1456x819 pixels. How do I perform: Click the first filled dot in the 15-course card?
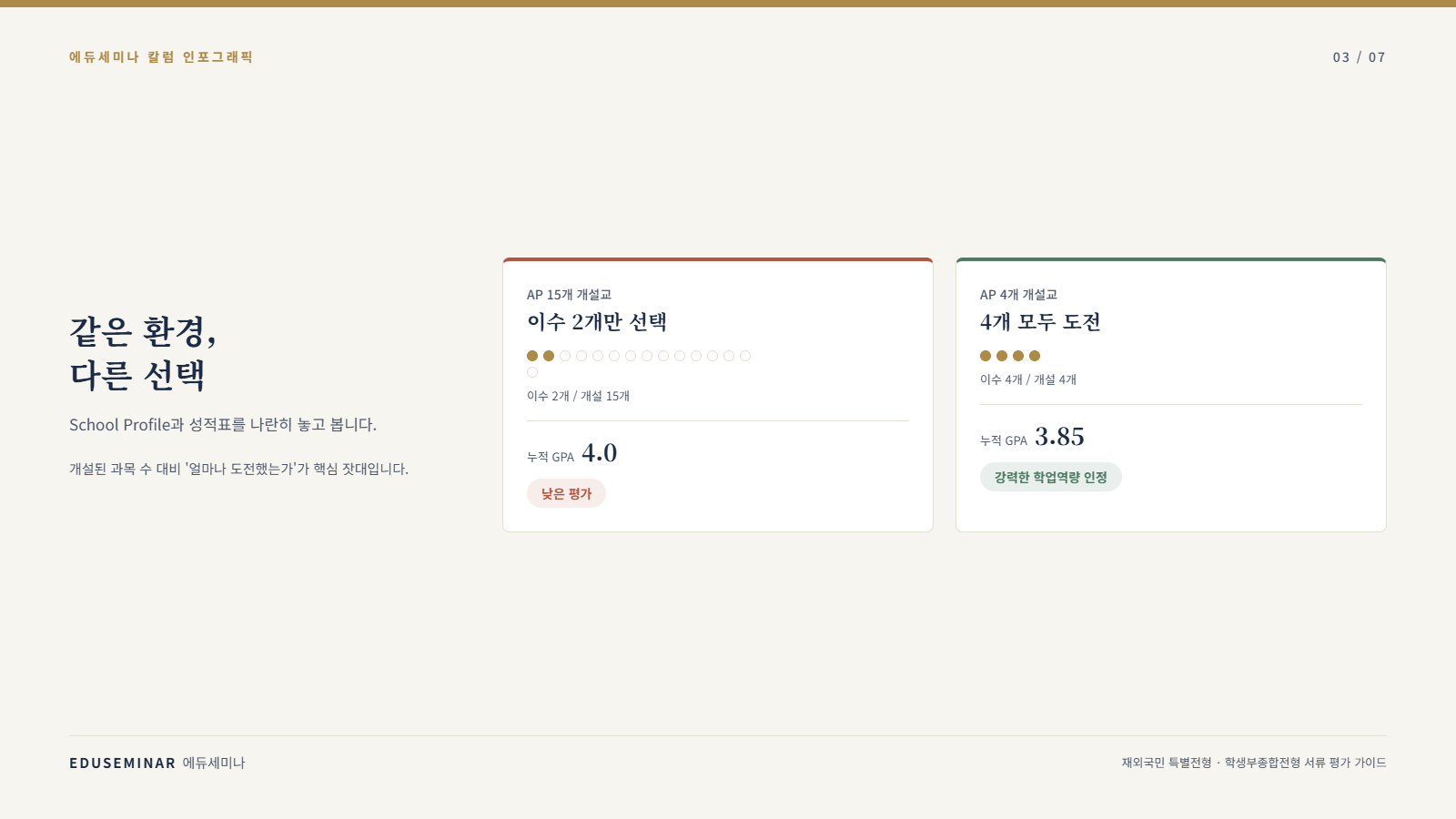tap(532, 356)
